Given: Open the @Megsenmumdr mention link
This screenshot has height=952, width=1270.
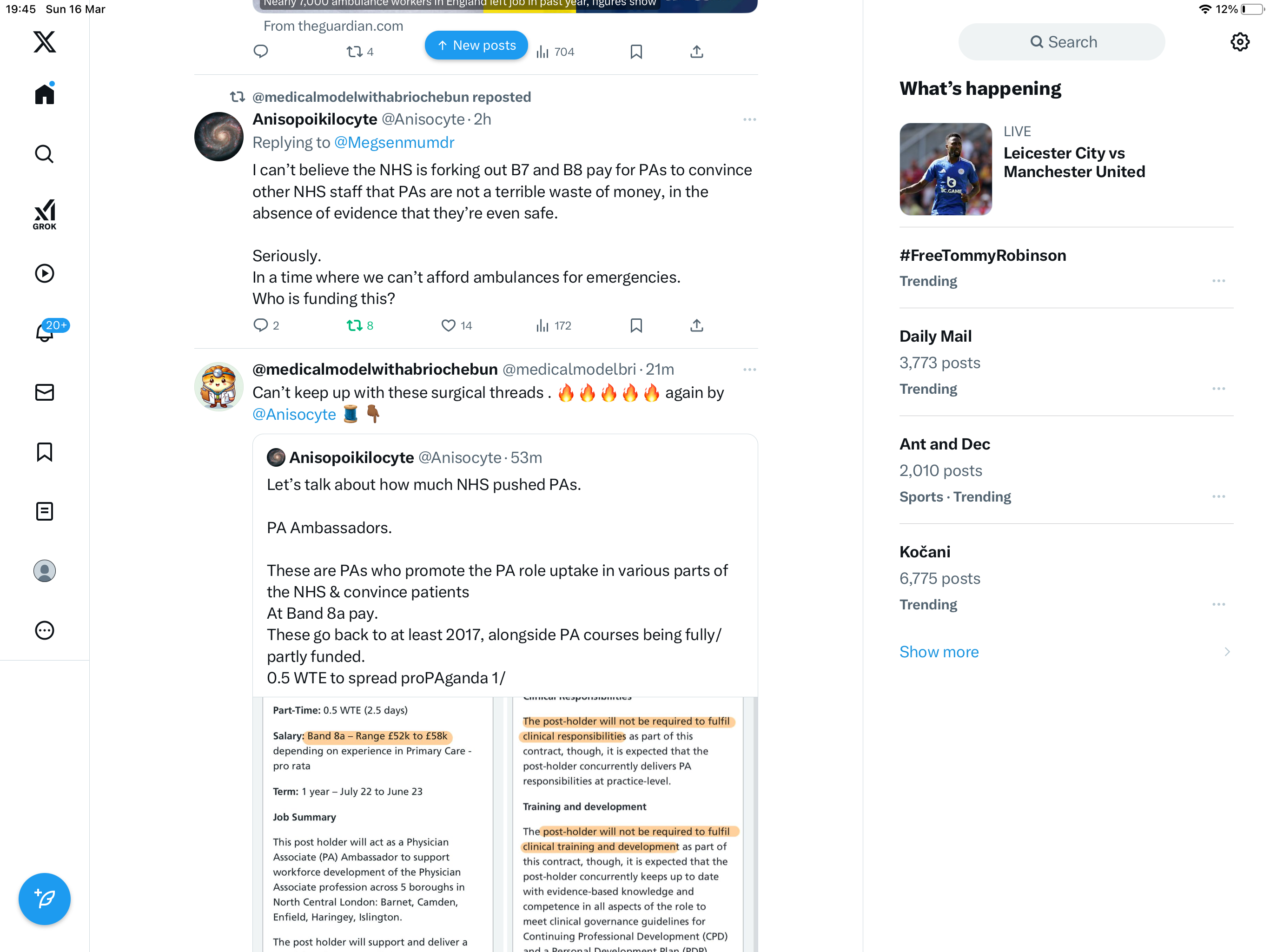Looking at the screenshot, I should (x=394, y=142).
